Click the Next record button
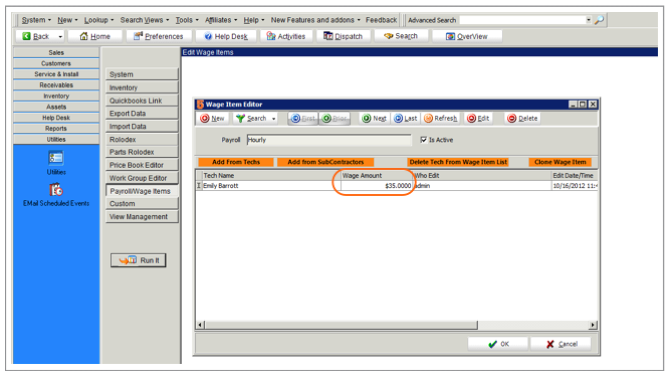Image resolution: width=671 pixels, height=376 pixels. coord(374,118)
